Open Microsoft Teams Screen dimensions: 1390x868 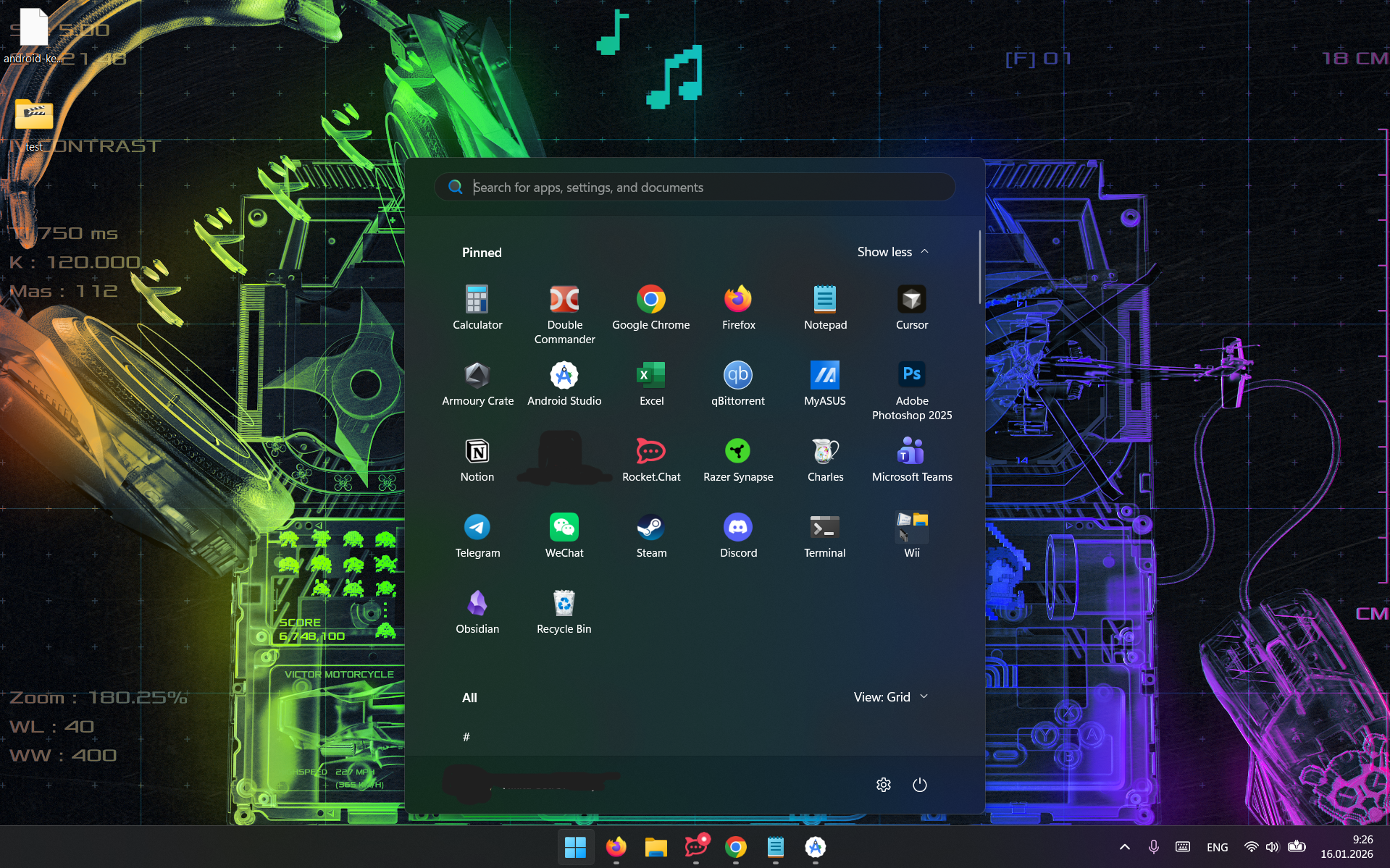(912, 460)
